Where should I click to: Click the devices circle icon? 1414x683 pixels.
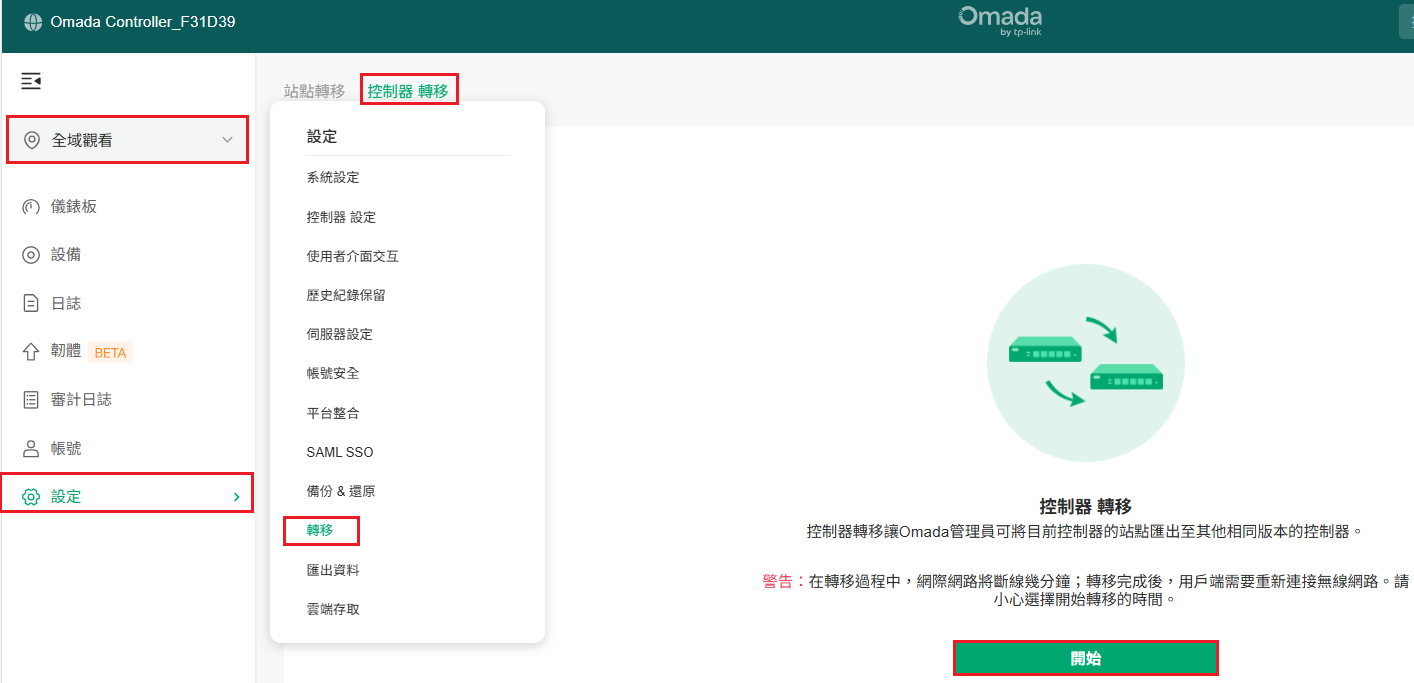tap(31, 255)
